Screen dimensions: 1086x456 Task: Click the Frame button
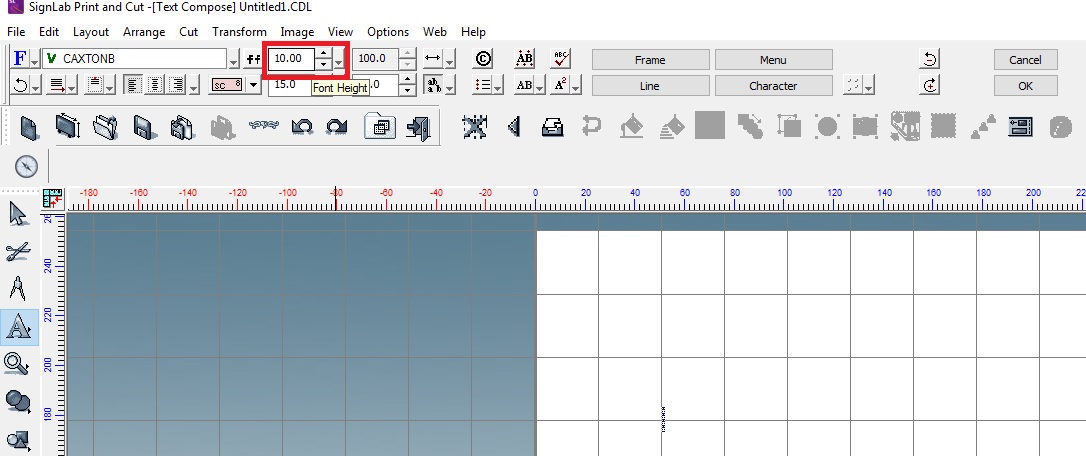(x=650, y=60)
